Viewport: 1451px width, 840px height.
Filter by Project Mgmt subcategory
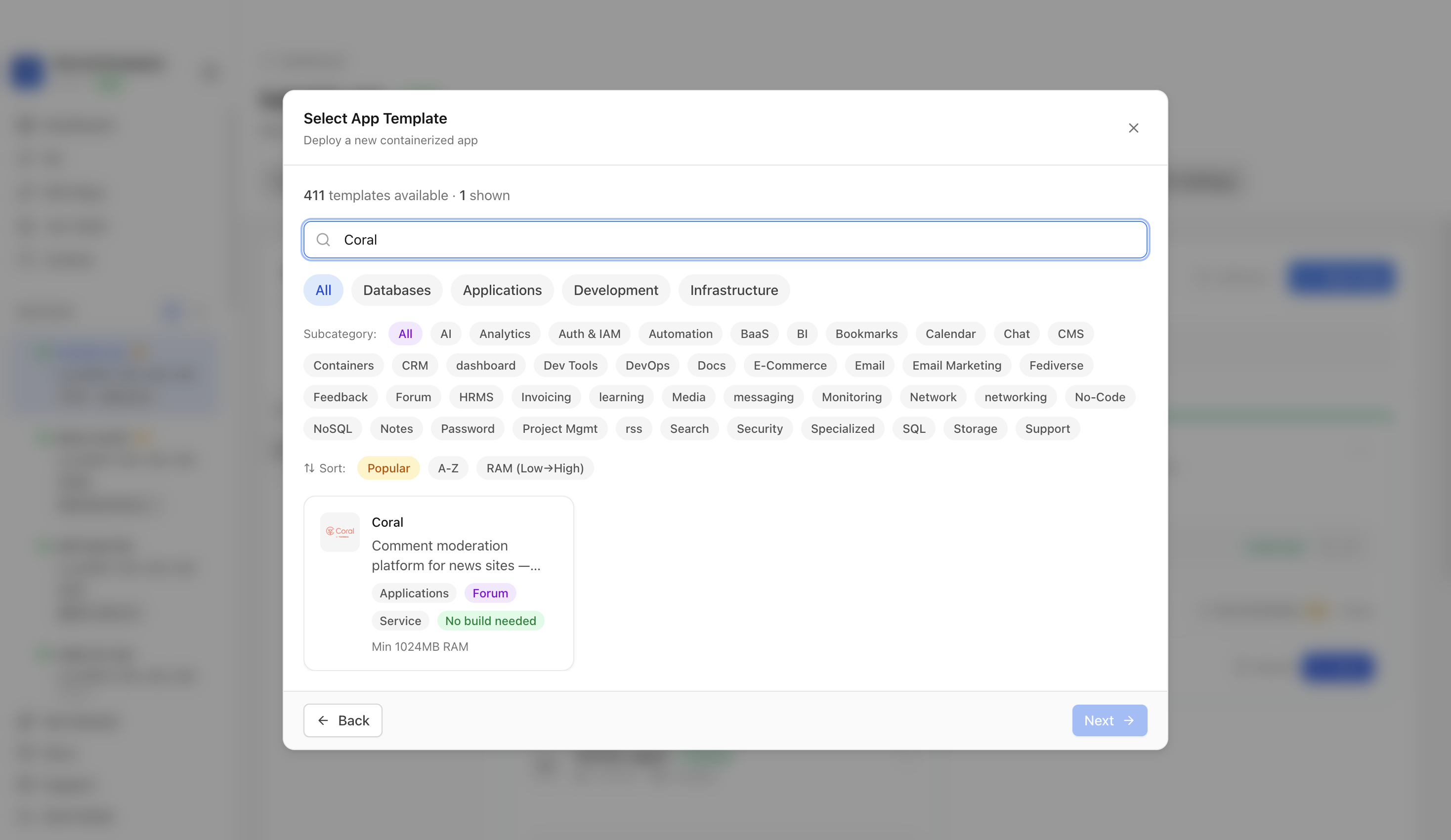[559, 429]
